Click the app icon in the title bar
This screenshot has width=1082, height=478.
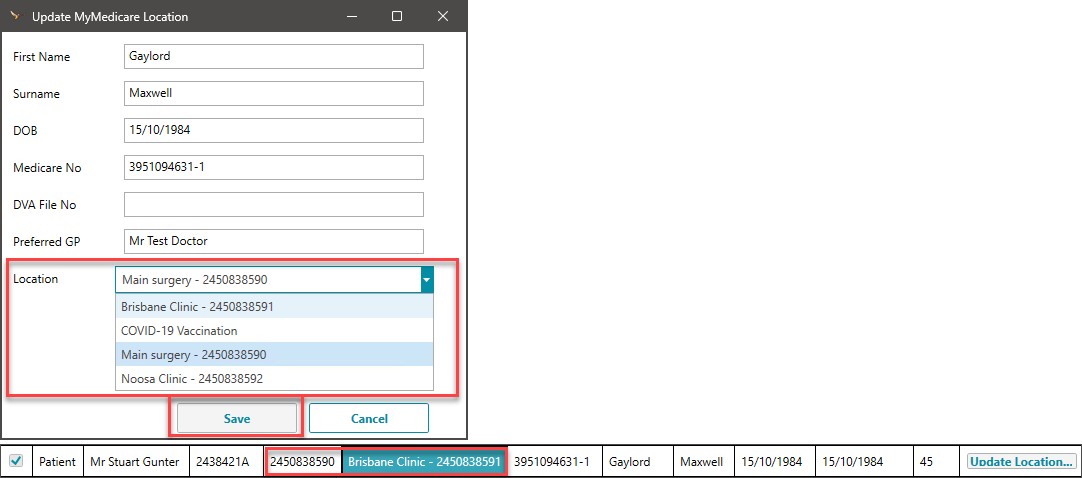[x=15, y=16]
